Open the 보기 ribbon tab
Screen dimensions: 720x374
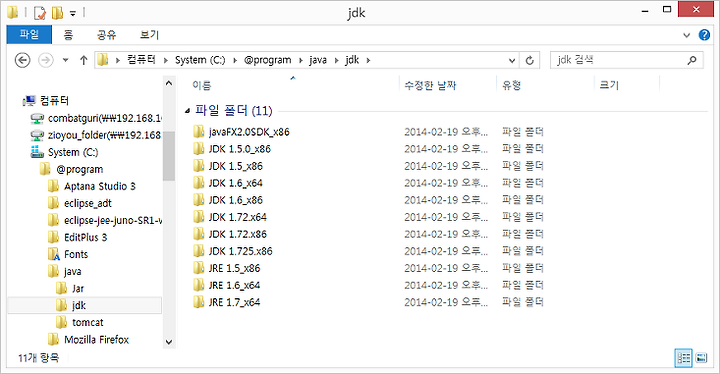[x=149, y=34]
